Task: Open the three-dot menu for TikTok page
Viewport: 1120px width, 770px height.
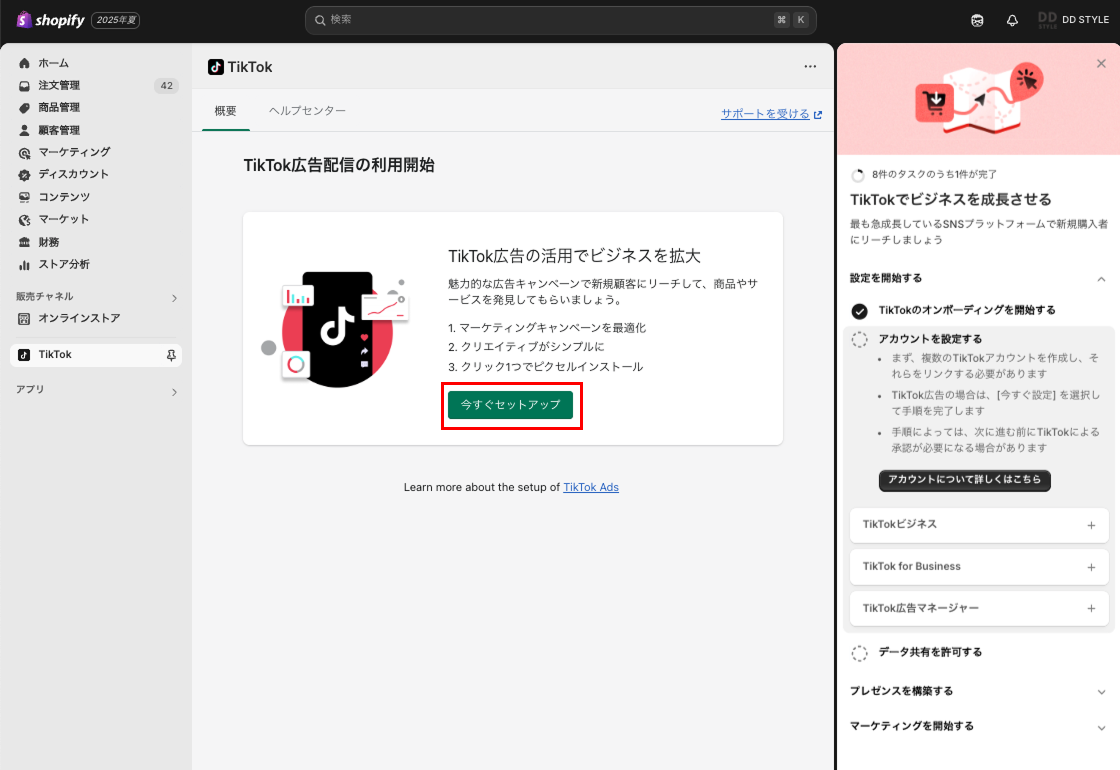Action: click(810, 66)
